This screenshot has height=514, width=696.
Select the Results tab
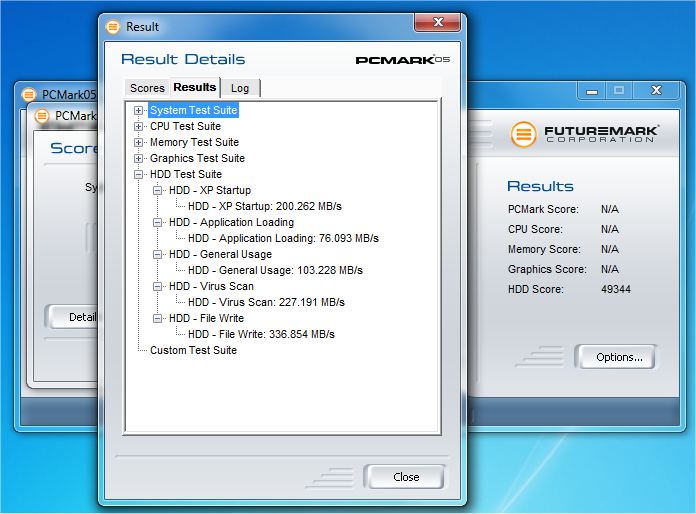[x=195, y=87]
